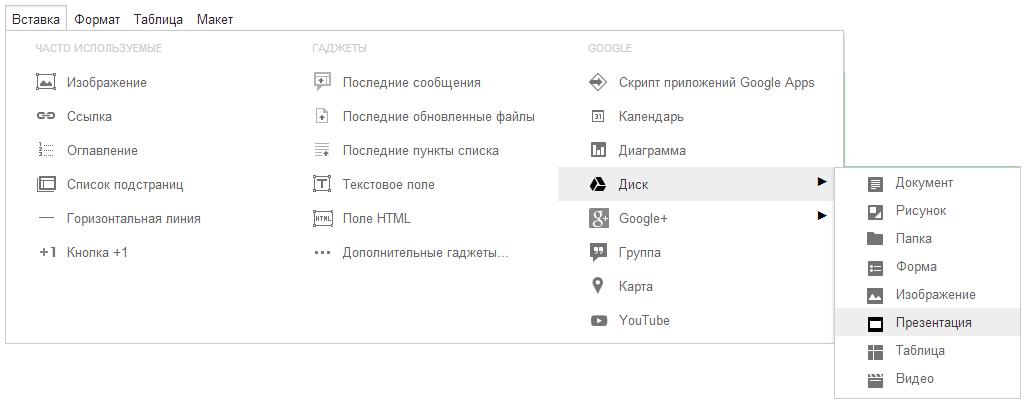The width and height of the screenshot is (1029, 409).
Task: Click the Презентация slide icon in submenu
Action: (x=875, y=324)
